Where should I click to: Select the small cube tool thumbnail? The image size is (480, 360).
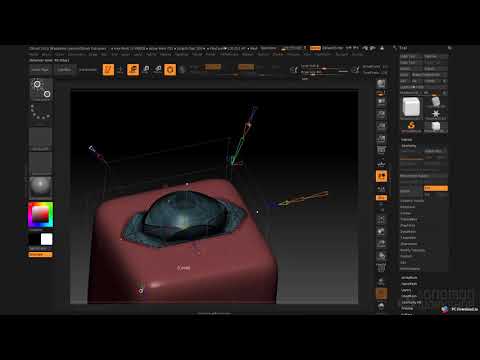[436, 126]
